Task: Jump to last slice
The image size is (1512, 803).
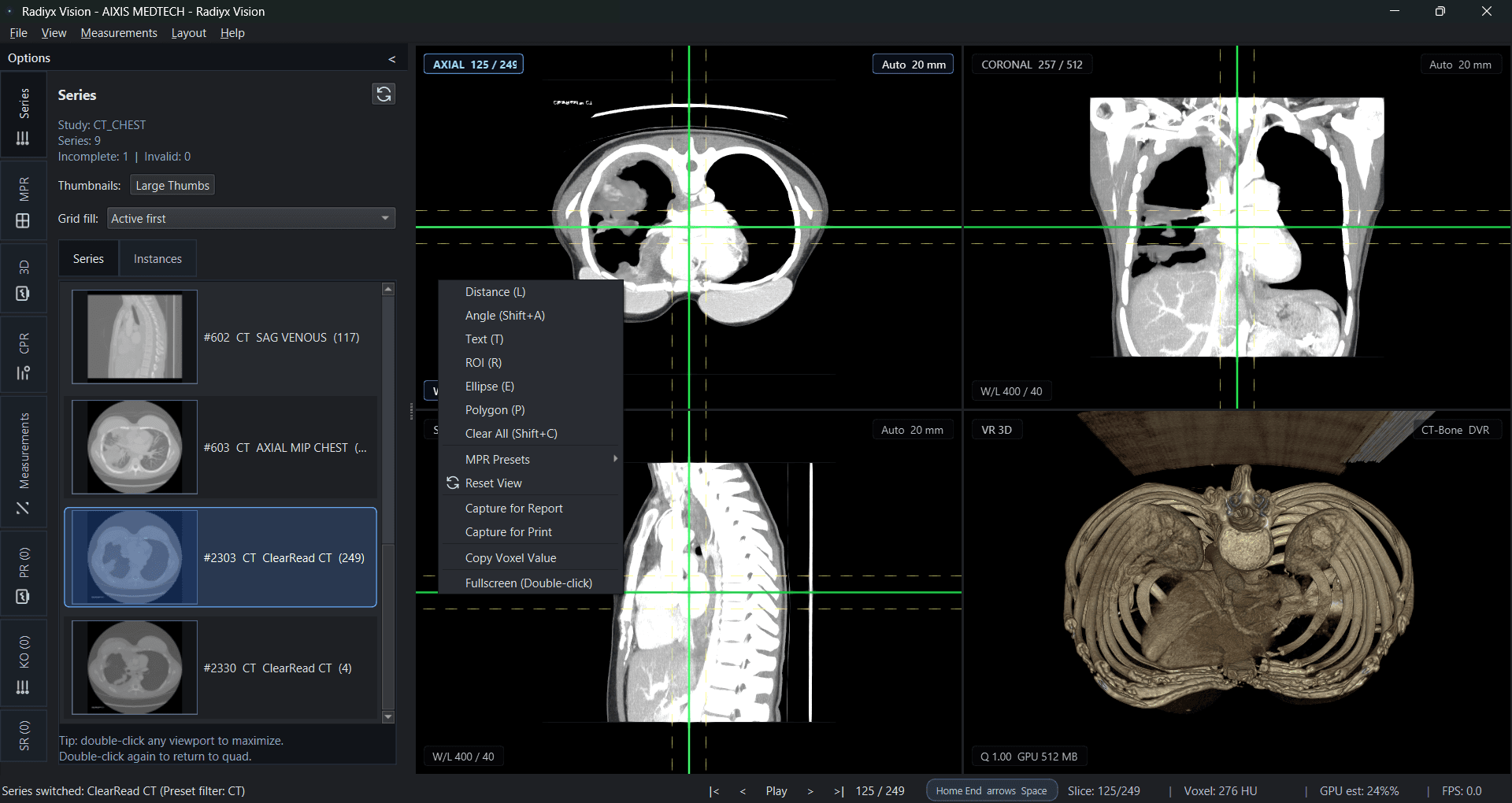Action: point(839,791)
